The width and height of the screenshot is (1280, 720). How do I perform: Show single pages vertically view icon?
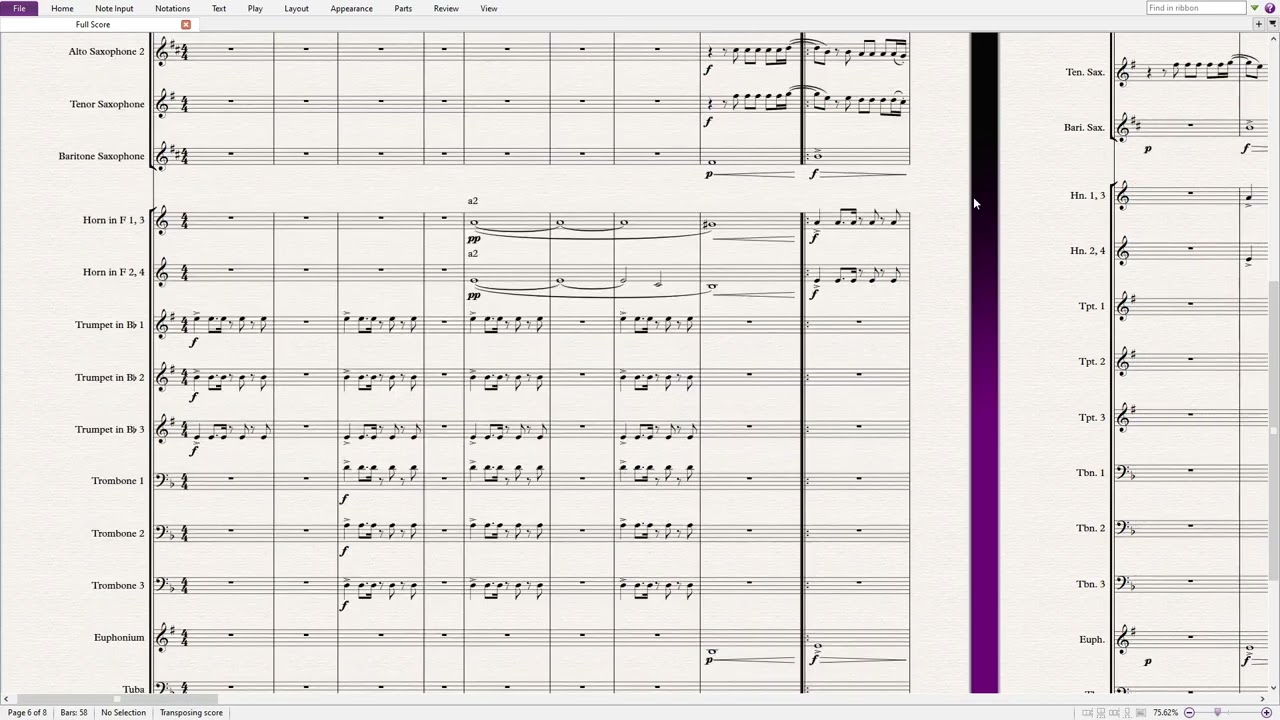[1127, 712]
